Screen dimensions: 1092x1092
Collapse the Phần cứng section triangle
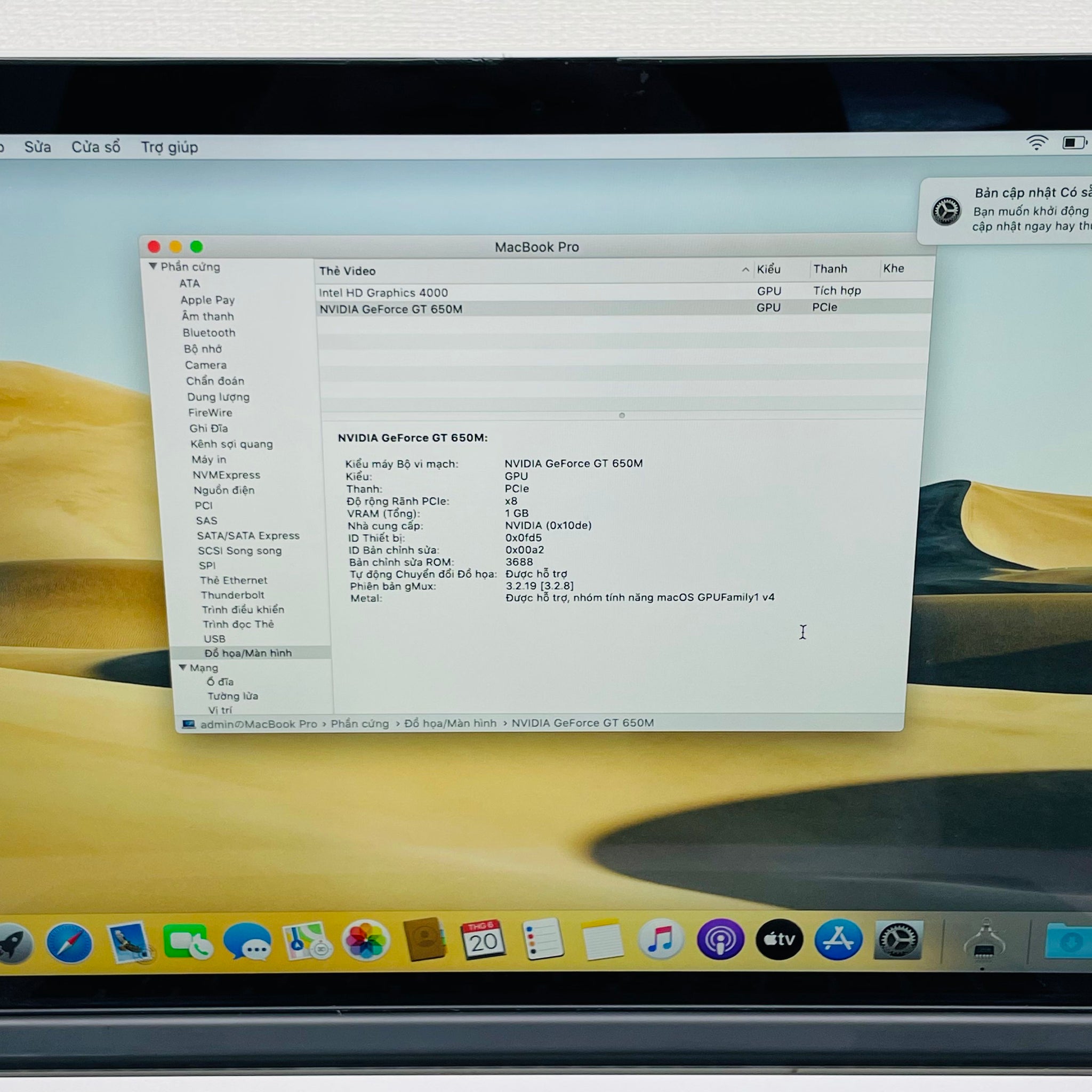152,266
